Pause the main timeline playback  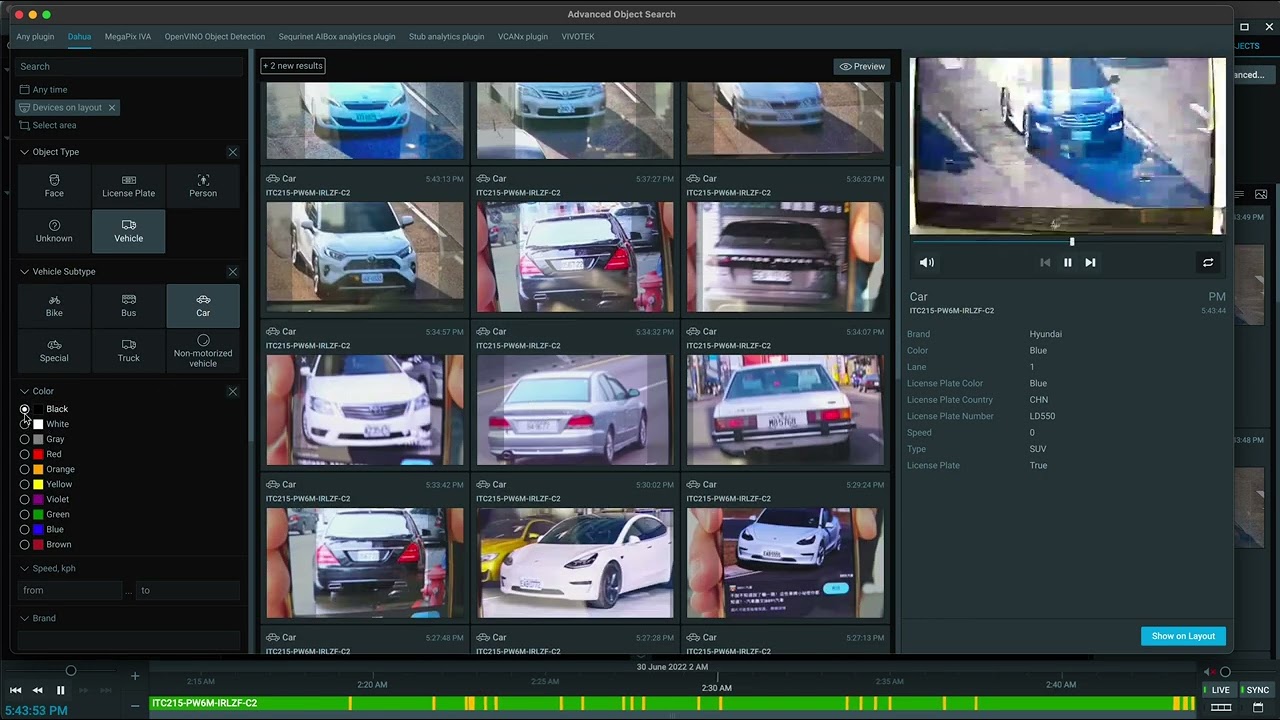(60, 690)
